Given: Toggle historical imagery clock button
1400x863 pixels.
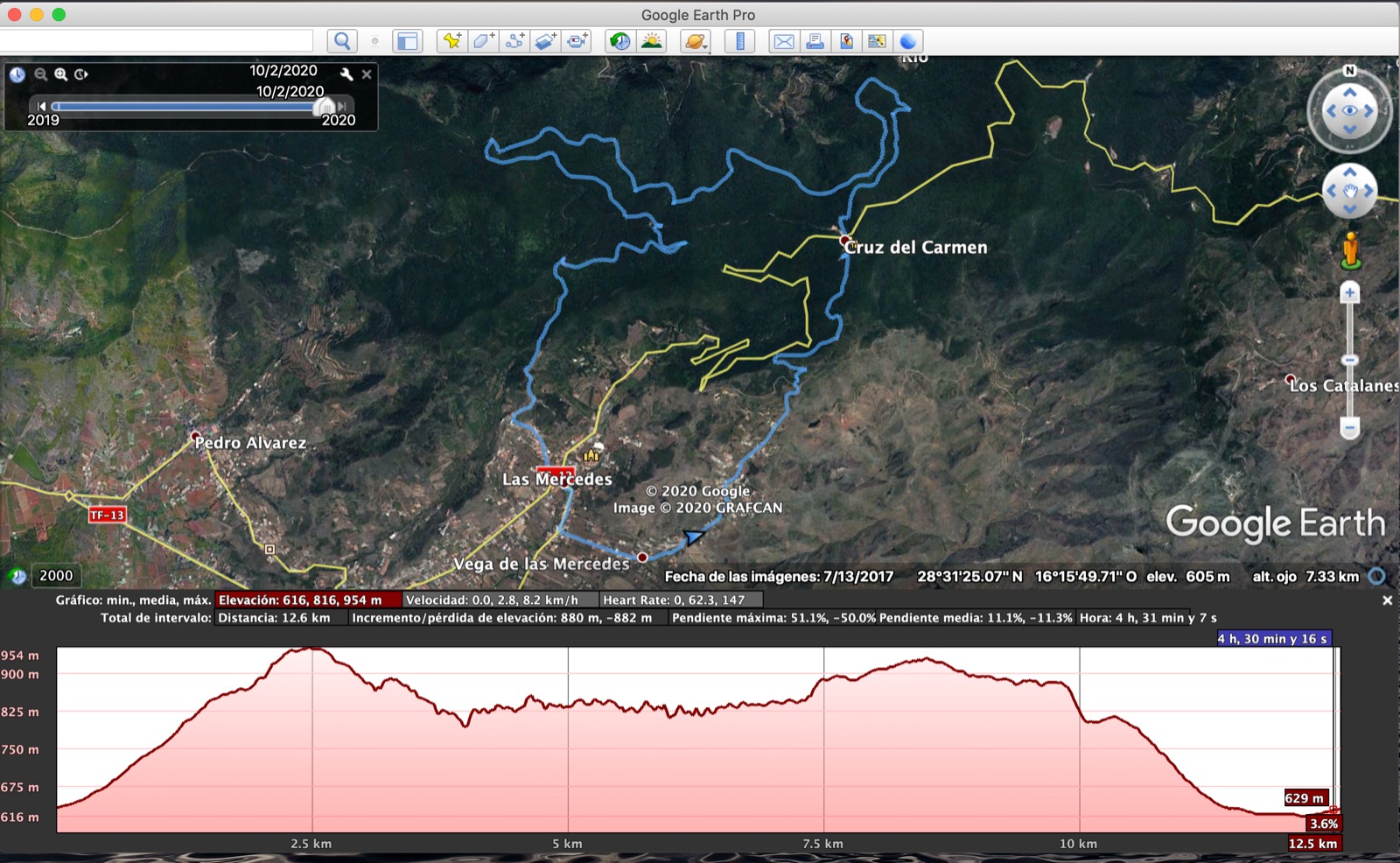Looking at the screenshot, I should point(619,41).
